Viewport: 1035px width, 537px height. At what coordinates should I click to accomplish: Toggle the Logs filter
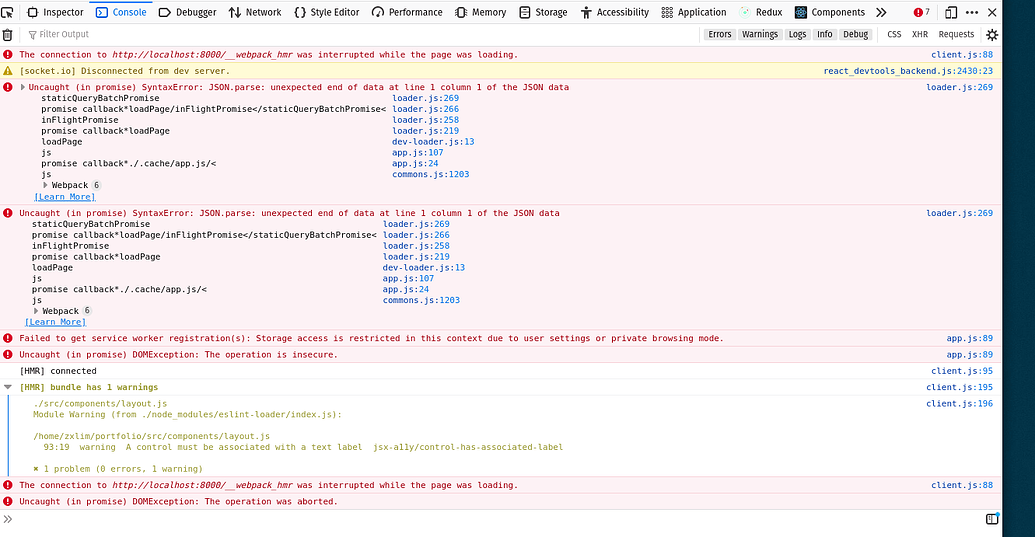(797, 34)
